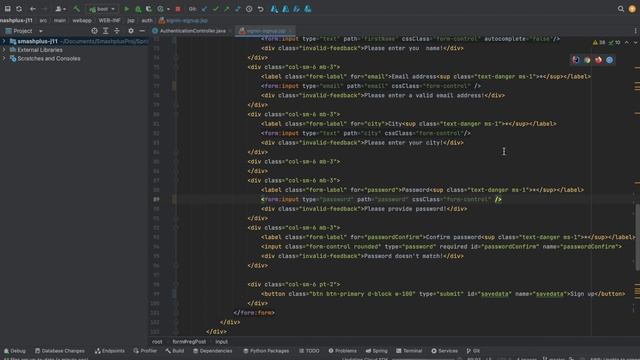
Task: Open the TODO tool window
Action: 309,351
